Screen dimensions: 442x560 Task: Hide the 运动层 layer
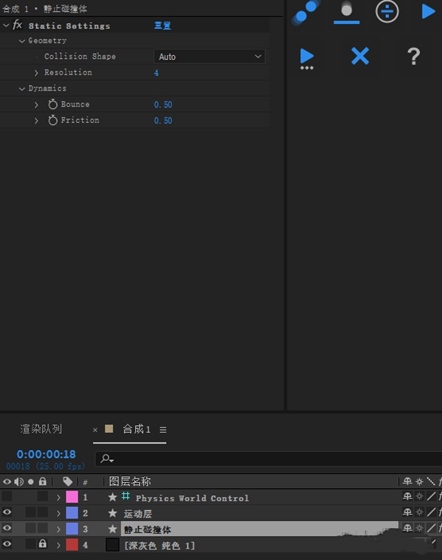(x=7, y=512)
